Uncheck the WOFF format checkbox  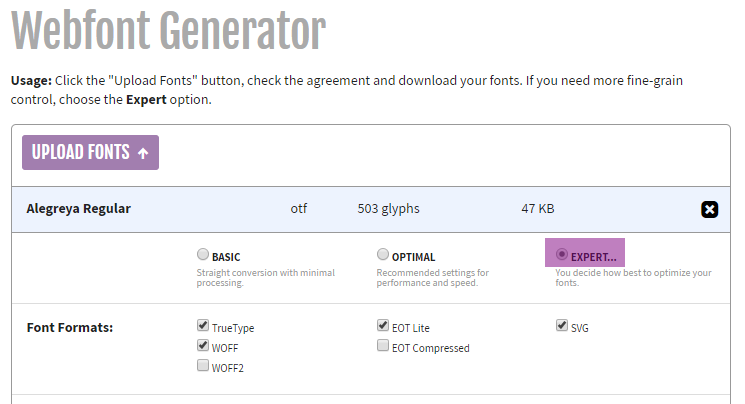[x=203, y=346]
